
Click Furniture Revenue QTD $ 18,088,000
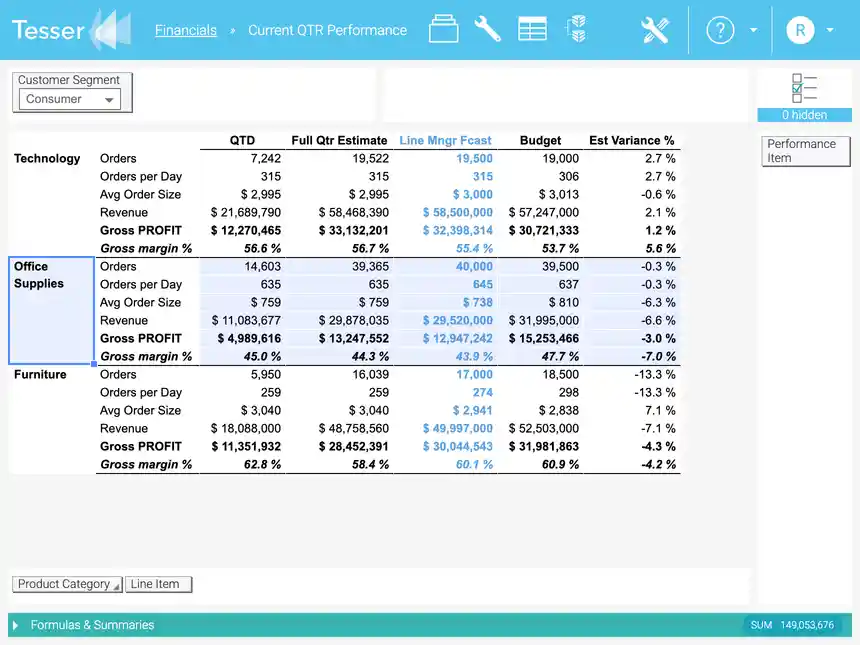pyautogui.click(x=246, y=428)
